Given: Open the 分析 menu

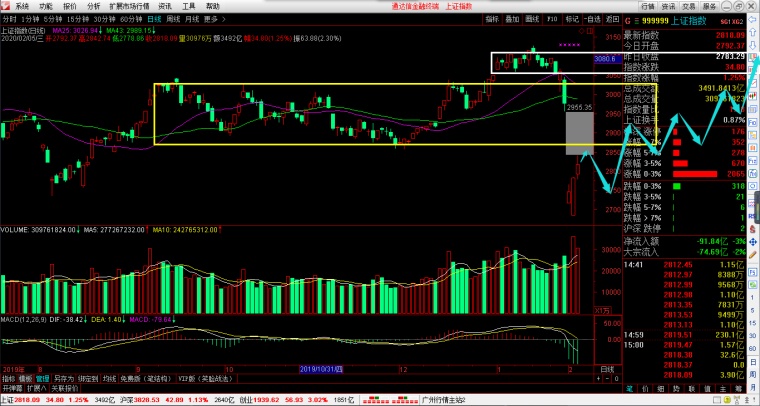Looking at the screenshot, I should pos(93,6).
